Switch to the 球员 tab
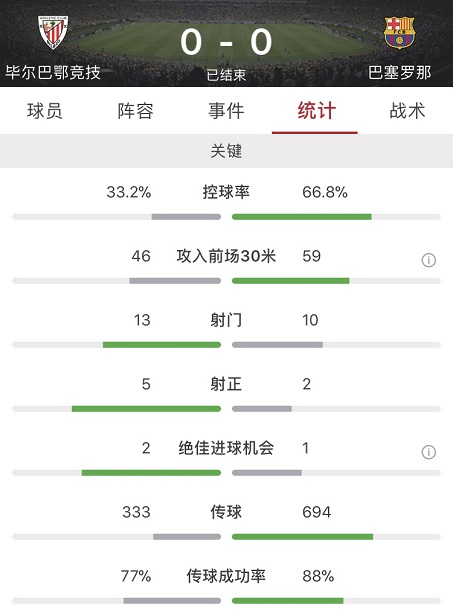Image resolution: width=453 pixels, height=614 pixels. [x=45, y=111]
